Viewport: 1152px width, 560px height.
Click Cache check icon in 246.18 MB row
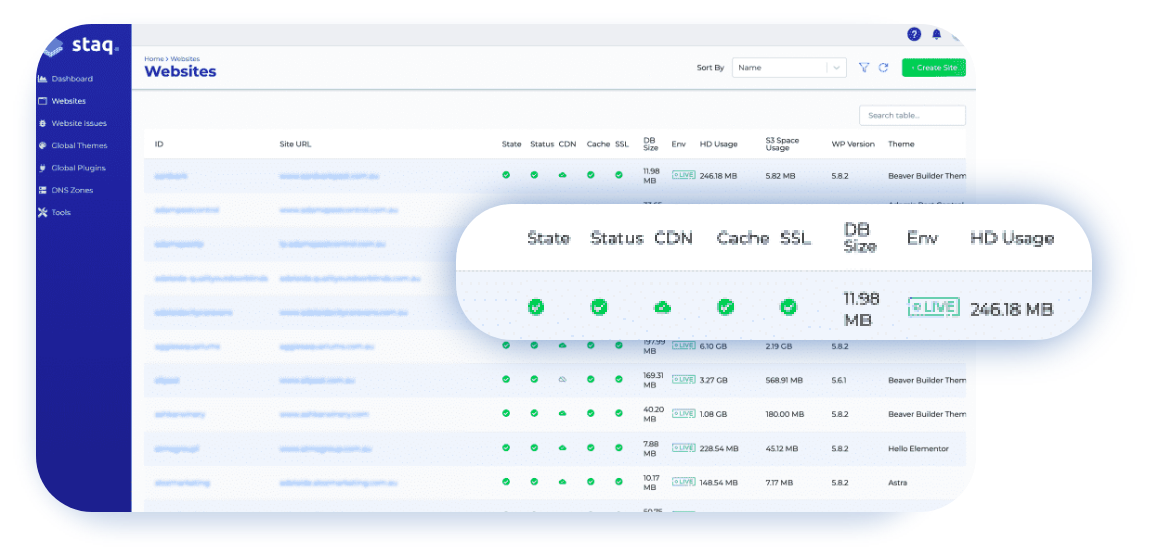point(591,175)
